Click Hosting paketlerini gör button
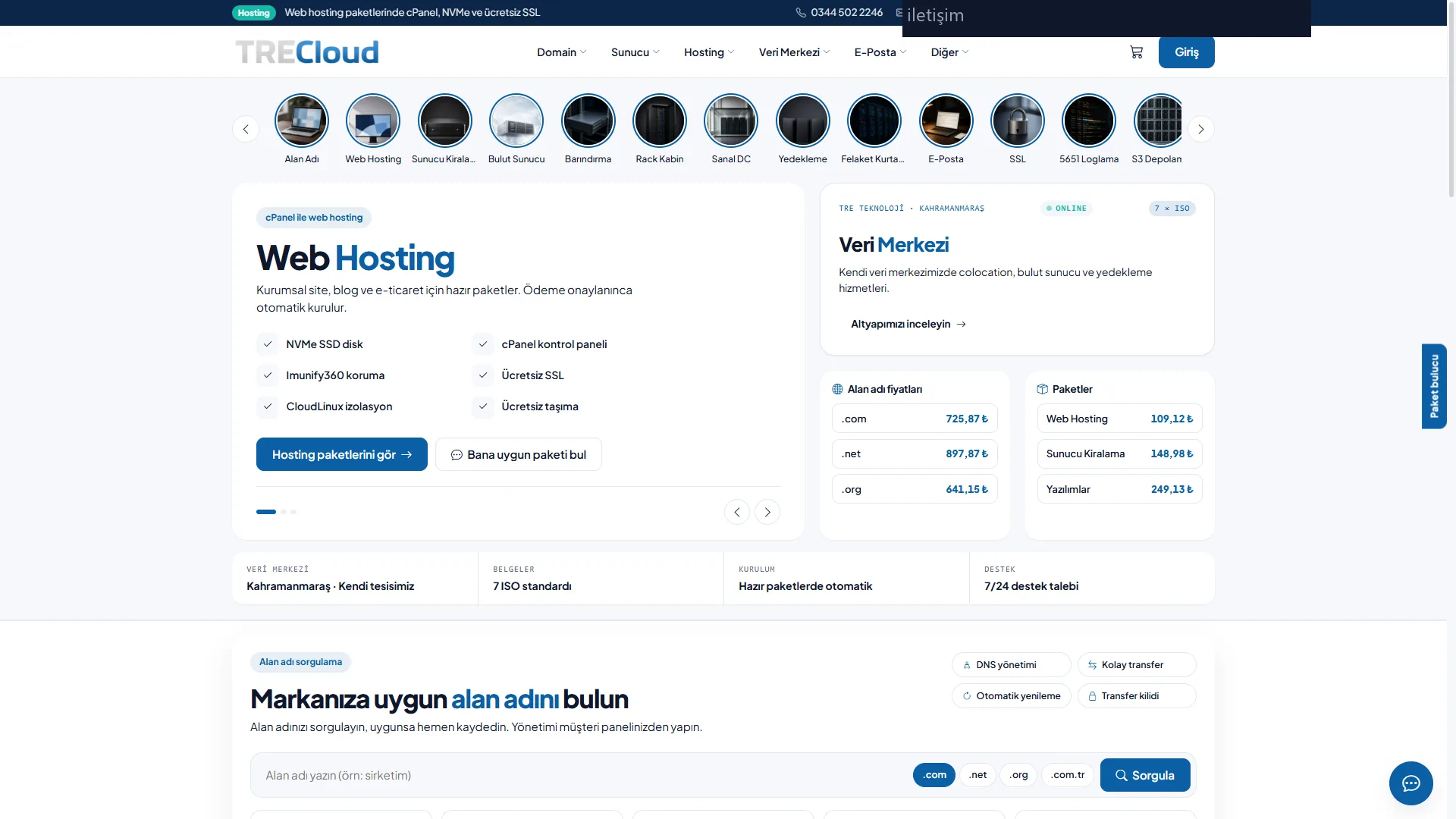The image size is (1456, 819). pyautogui.click(x=342, y=454)
